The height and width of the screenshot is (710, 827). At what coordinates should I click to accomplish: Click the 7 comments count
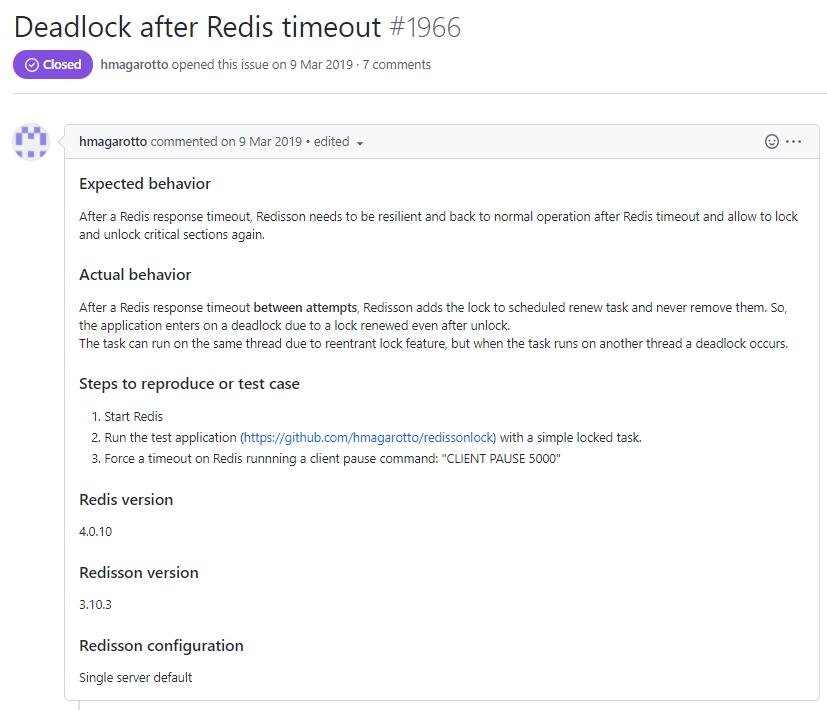pos(397,64)
